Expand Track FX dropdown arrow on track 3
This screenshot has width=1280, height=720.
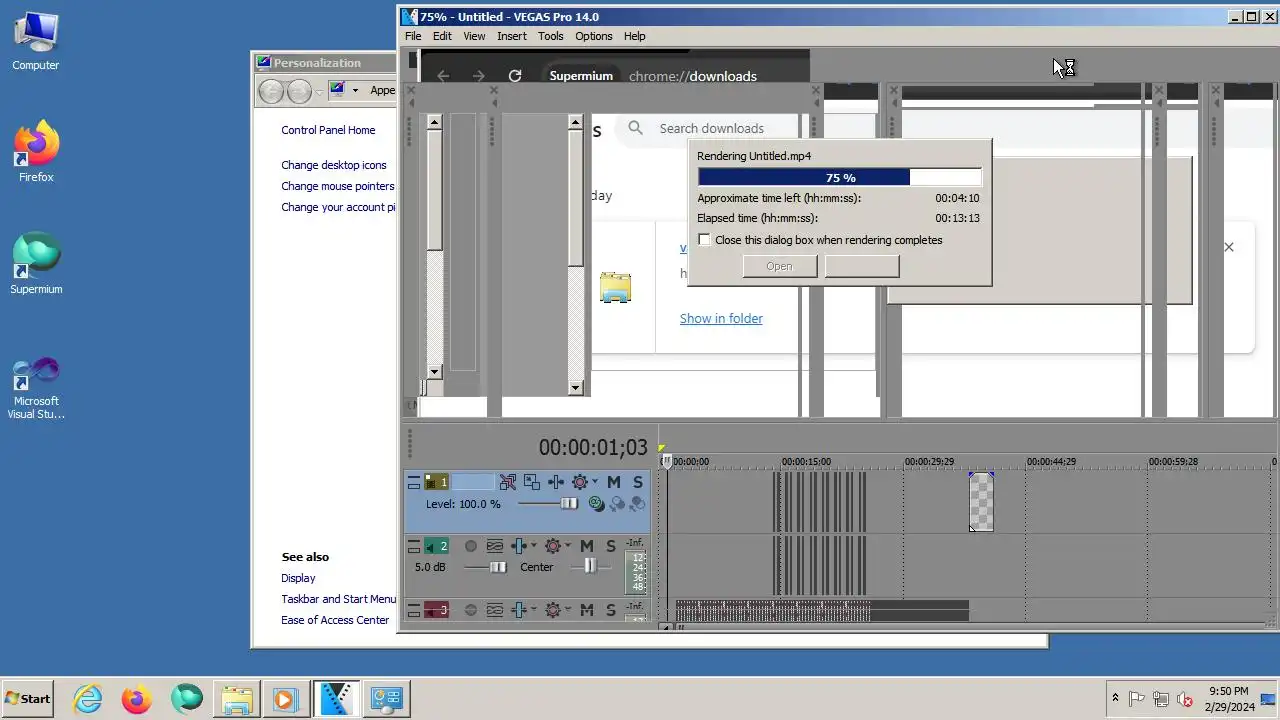[567, 610]
